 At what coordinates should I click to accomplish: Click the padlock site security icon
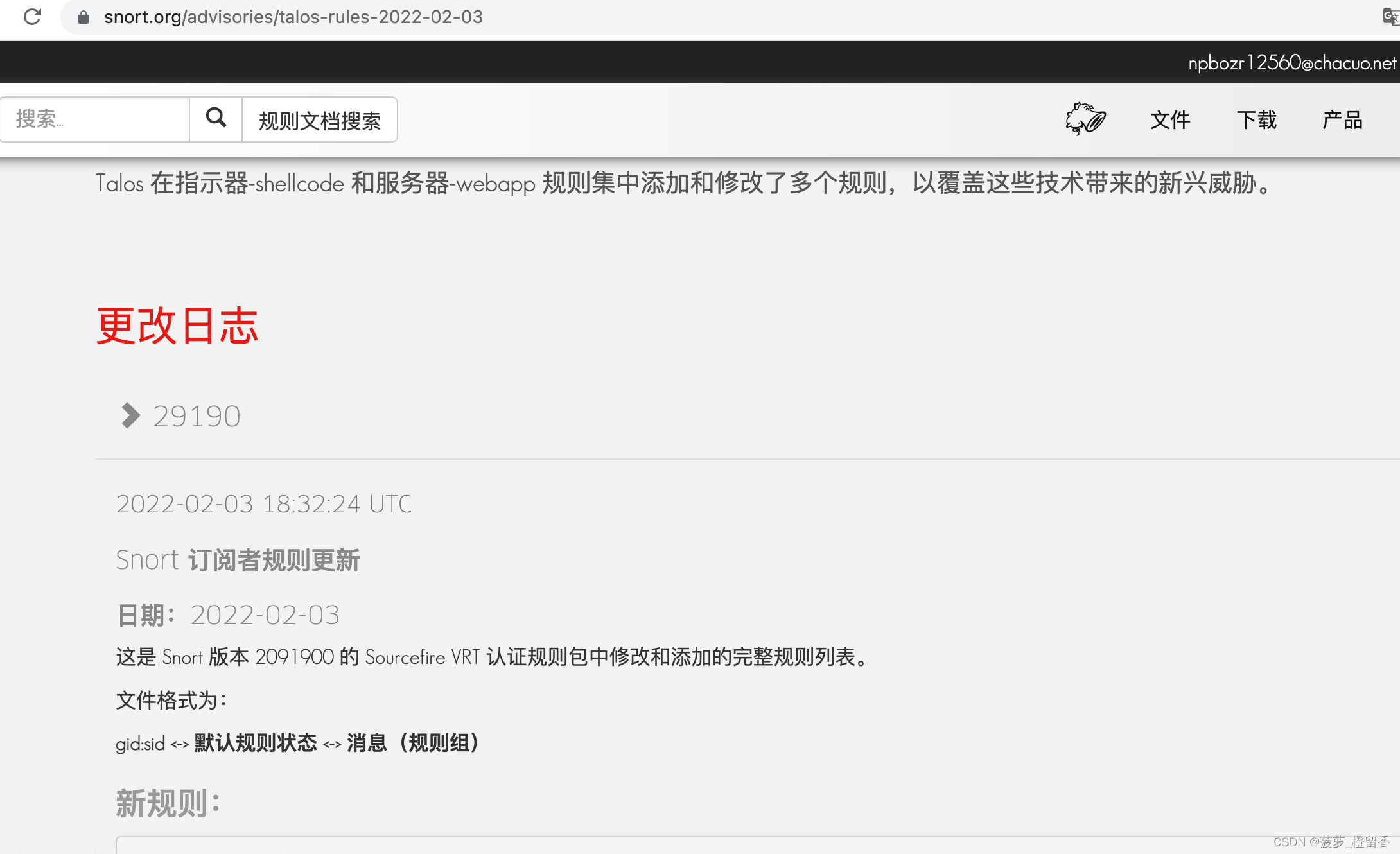pos(83,17)
